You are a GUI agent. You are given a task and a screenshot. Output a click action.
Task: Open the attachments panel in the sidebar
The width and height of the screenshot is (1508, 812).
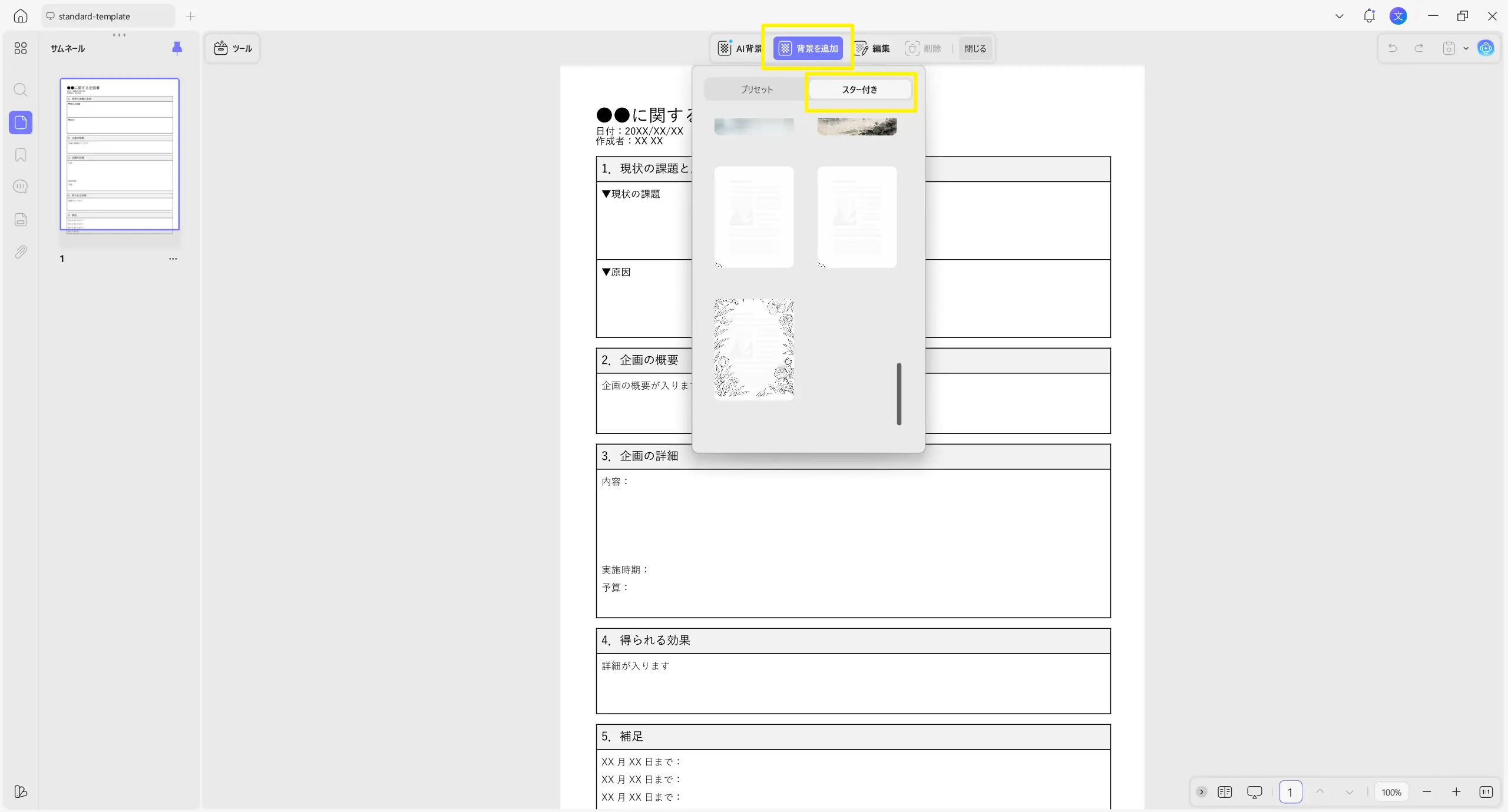[x=21, y=251]
